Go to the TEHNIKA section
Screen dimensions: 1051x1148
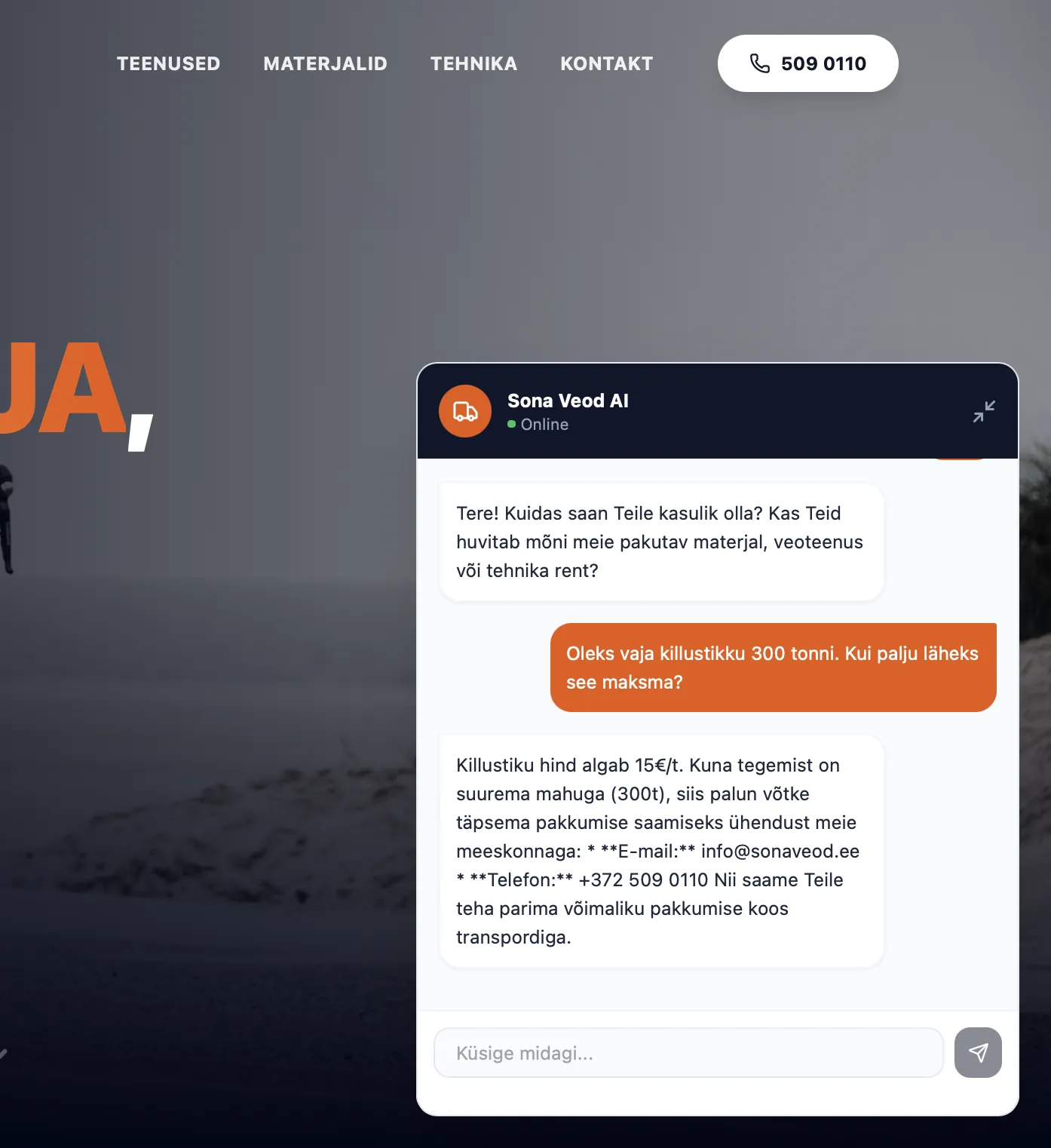coord(474,63)
